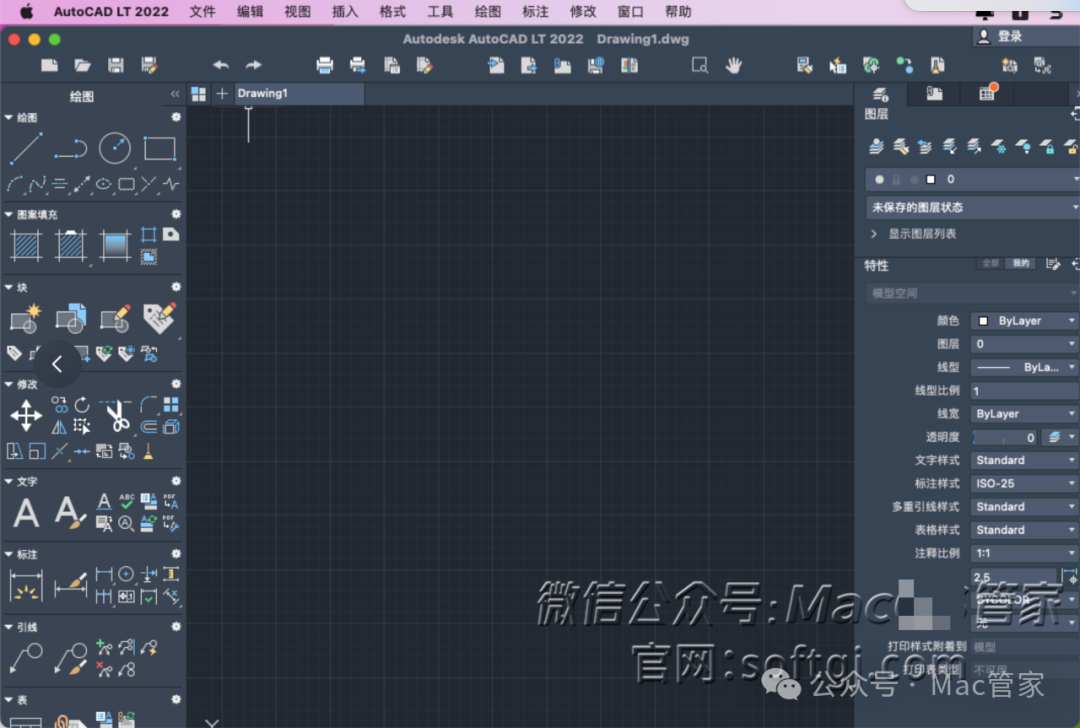Click the Open folder icon
The height and width of the screenshot is (728, 1080).
(83, 65)
